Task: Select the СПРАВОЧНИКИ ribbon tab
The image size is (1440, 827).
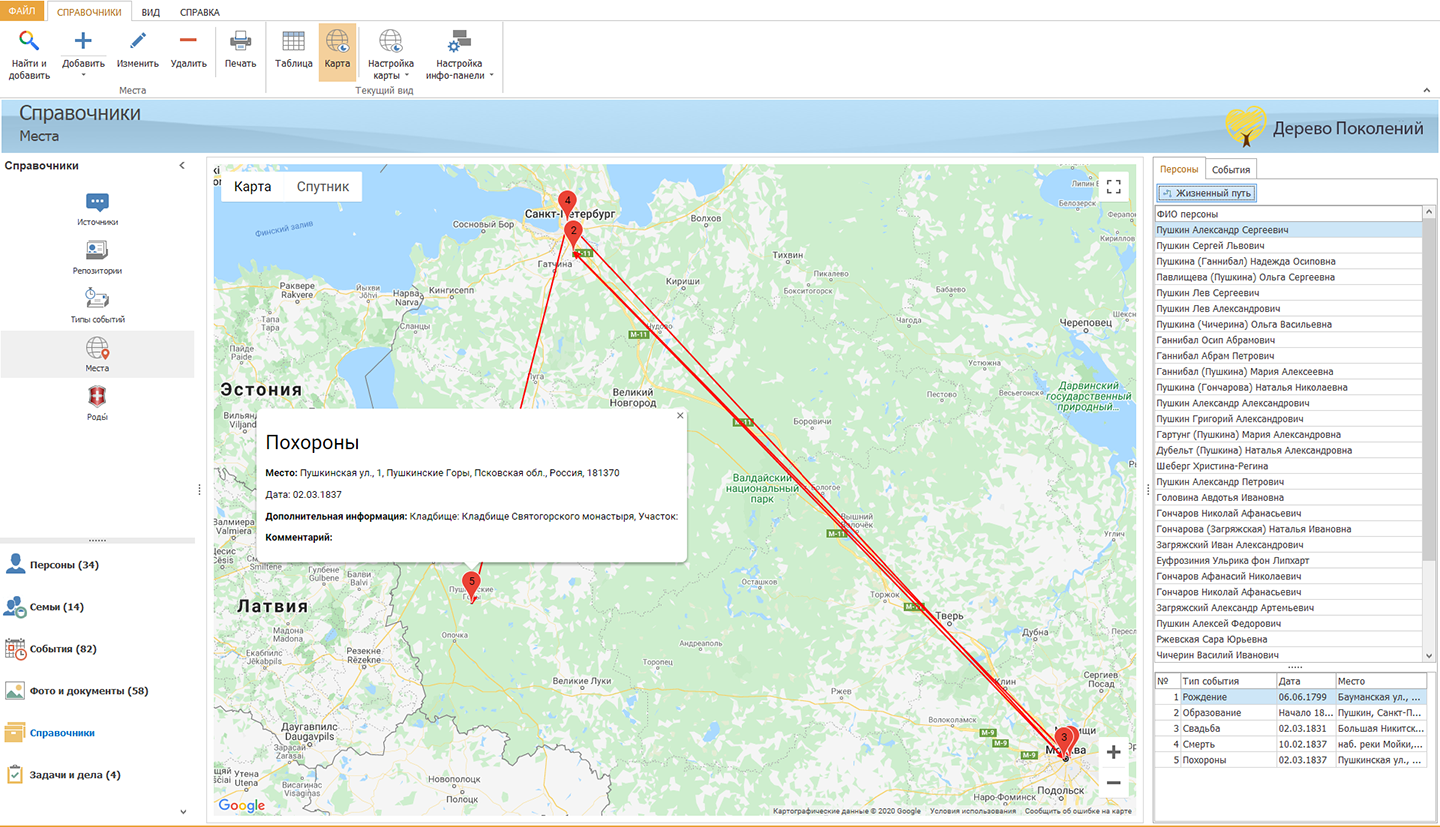Action: click(89, 12)
